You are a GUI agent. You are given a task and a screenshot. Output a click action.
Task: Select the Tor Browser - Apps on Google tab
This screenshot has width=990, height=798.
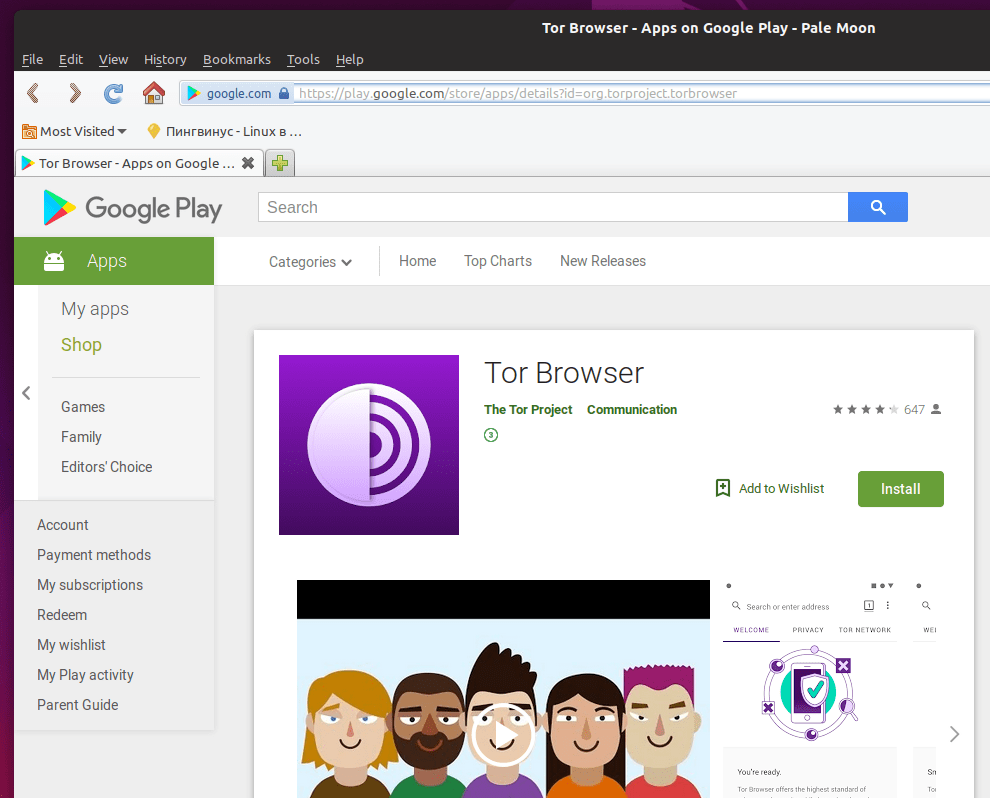pos(138,164)
